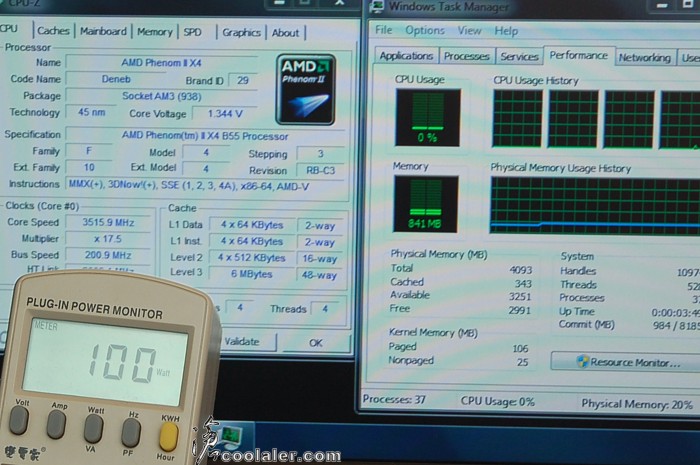Screen dimensions: 700x465
Task: Click the Memory 841 MB meter
Action: click(425, 204)
